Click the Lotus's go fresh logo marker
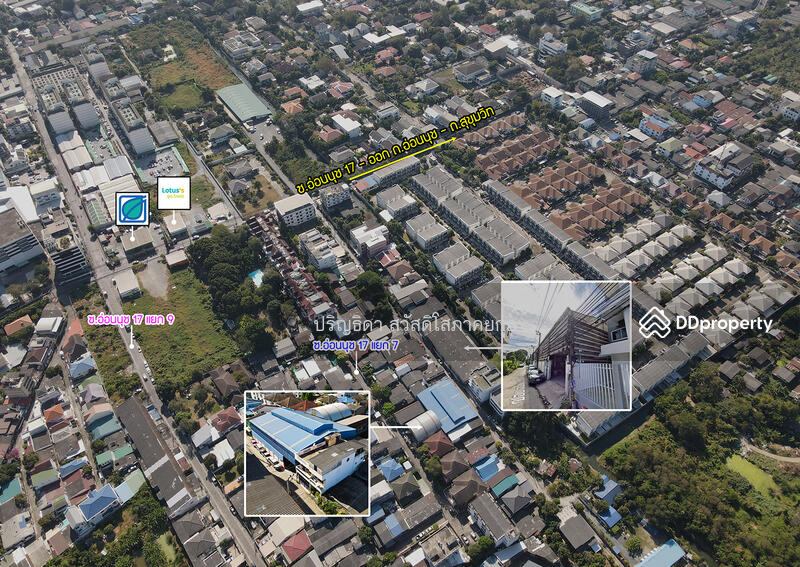 [174, 192]
